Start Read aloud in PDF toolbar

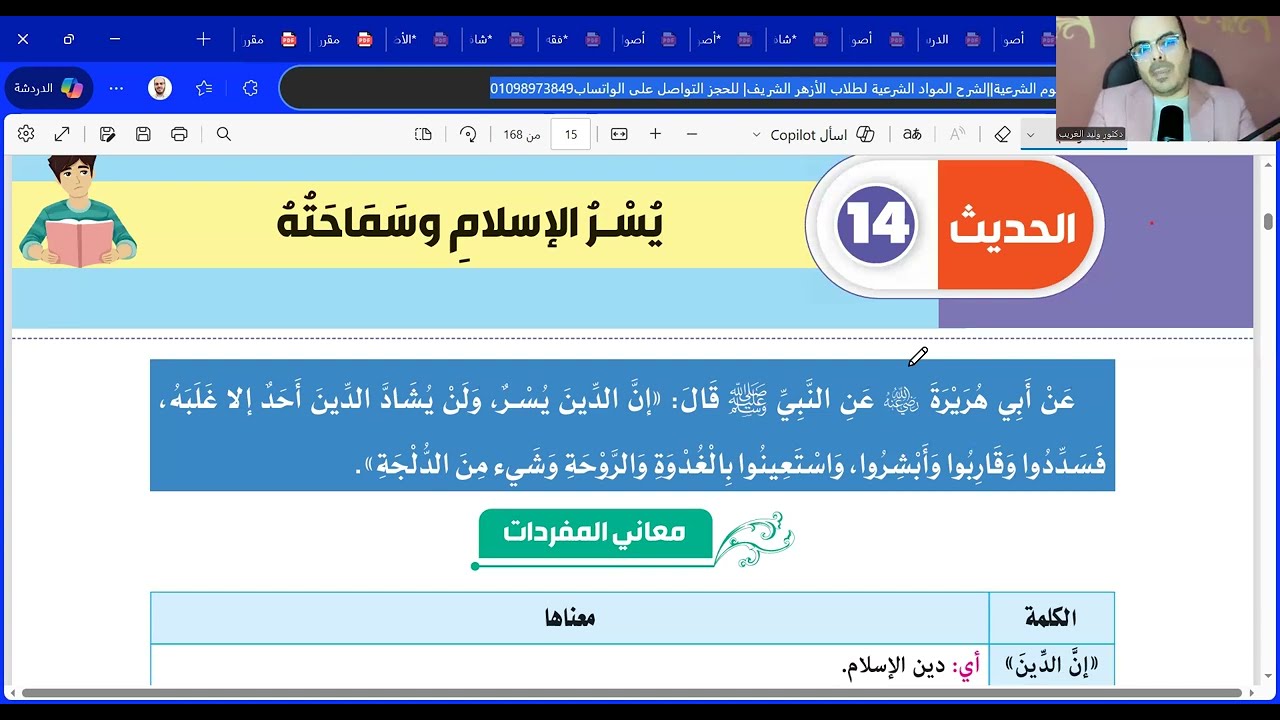tap(957, 134)
